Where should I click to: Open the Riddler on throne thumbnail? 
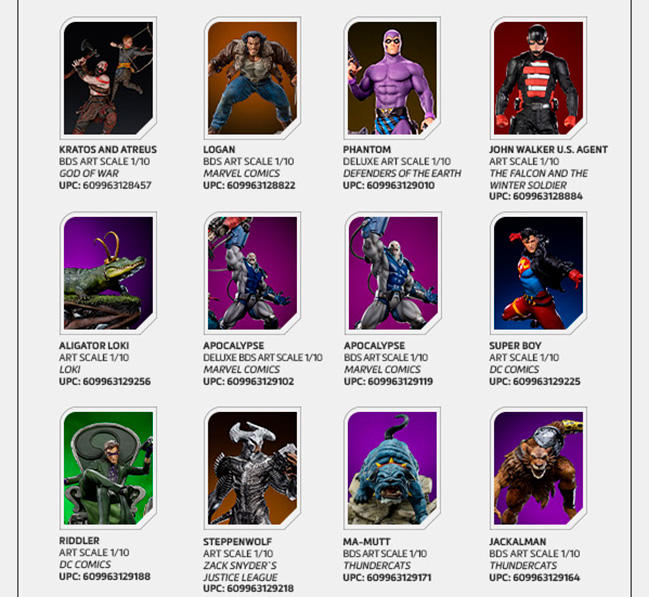pos(108,468)
